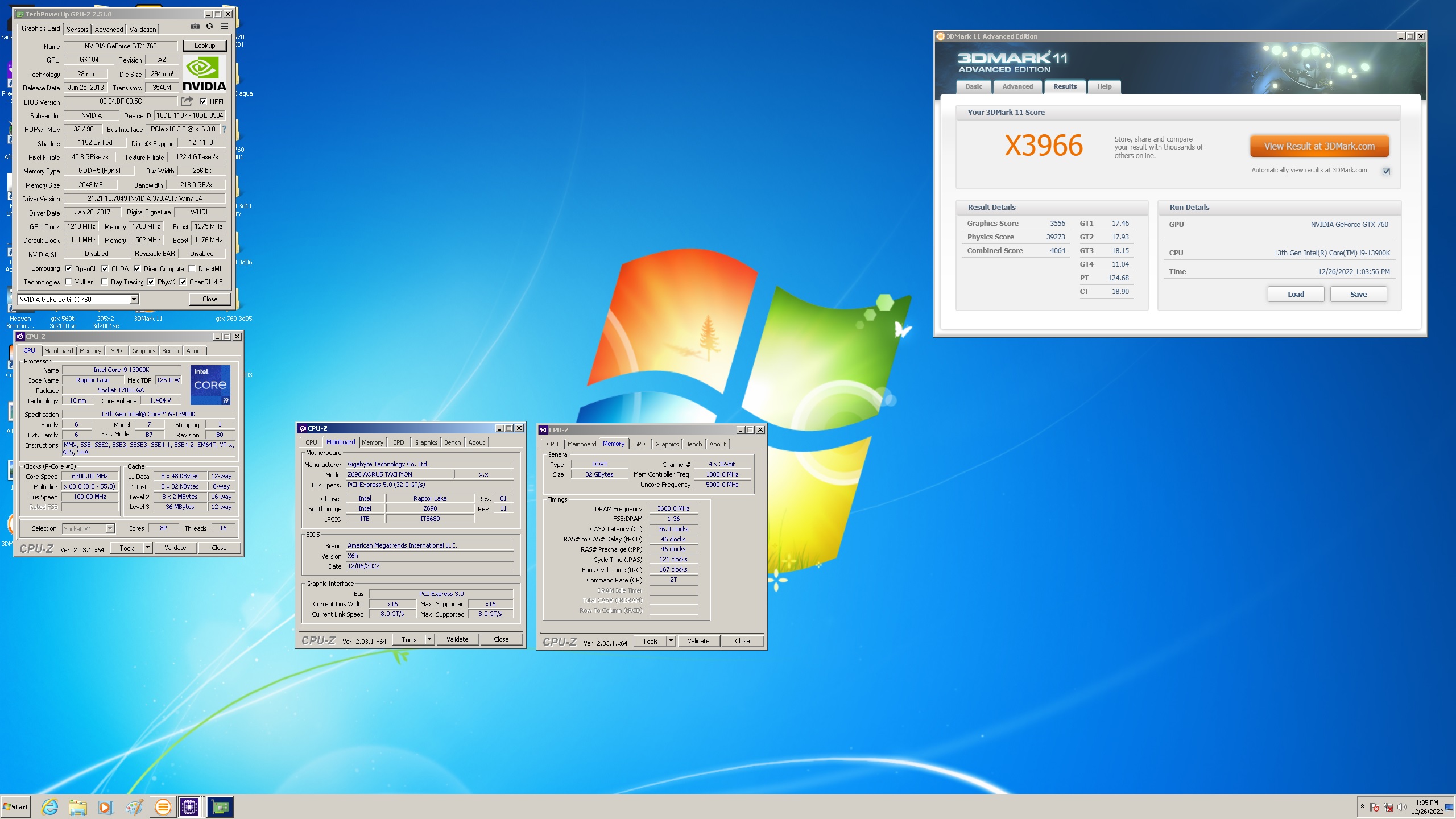Toggle the OpenGL 4.5 checkbox
Image resolution: width=1456 pixels, height=819 pixels.
pyautogui.click(x=183, y=282)
